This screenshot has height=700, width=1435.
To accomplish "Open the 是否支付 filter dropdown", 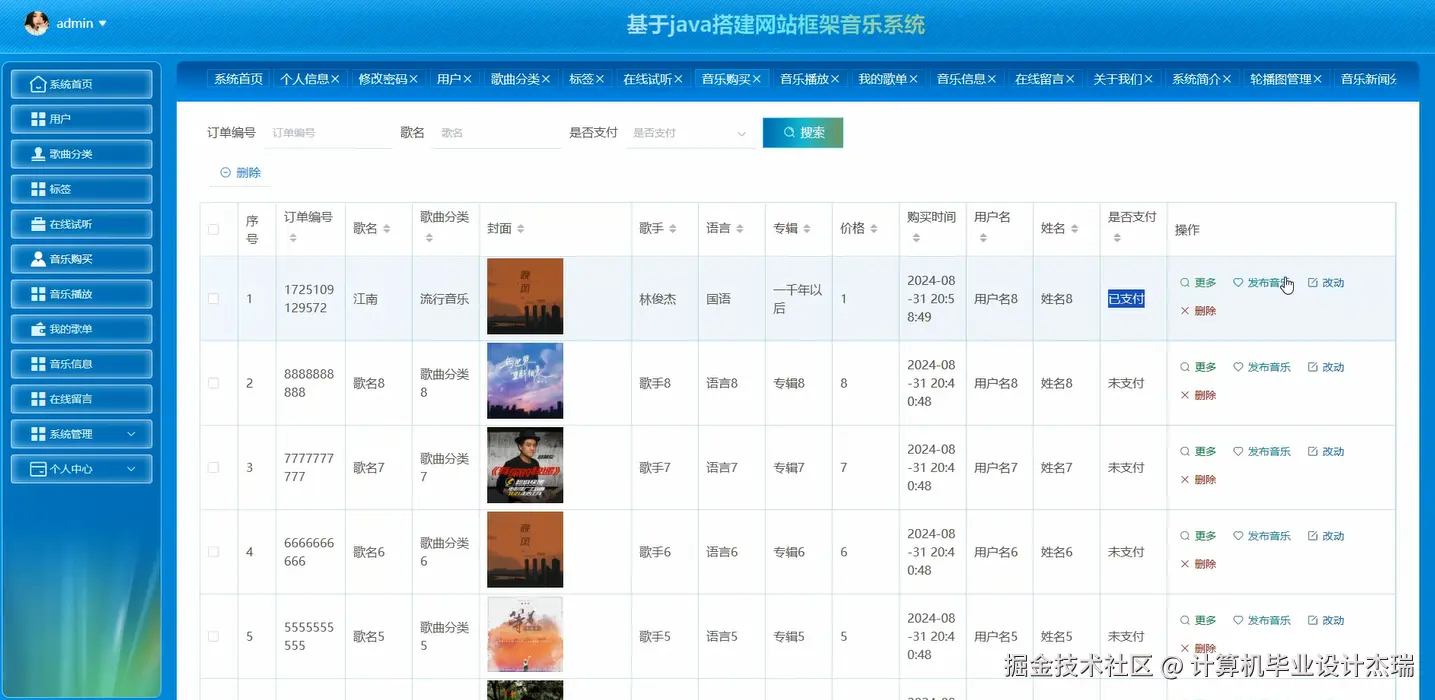I will (x=690, y=133).
